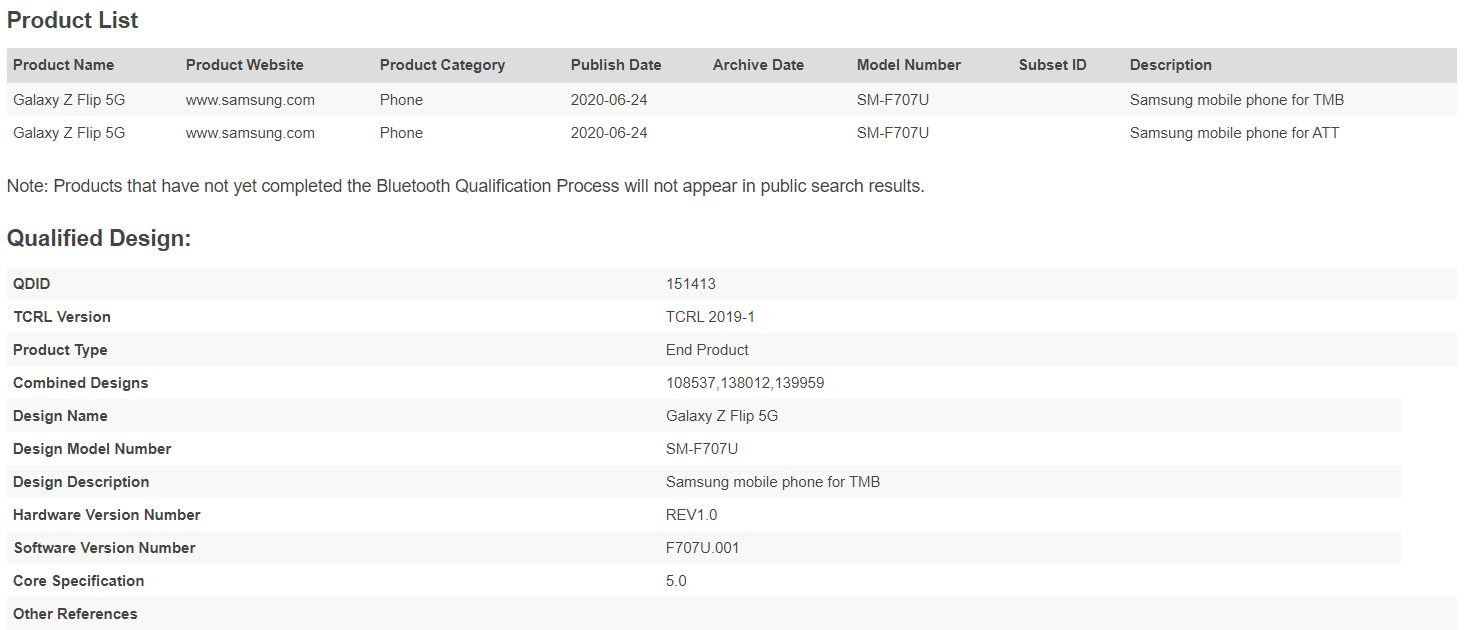Click the software version F707U.001 value
This screenshot has width=1466, height=630.
pyautogui.click(x=702, y=548)
